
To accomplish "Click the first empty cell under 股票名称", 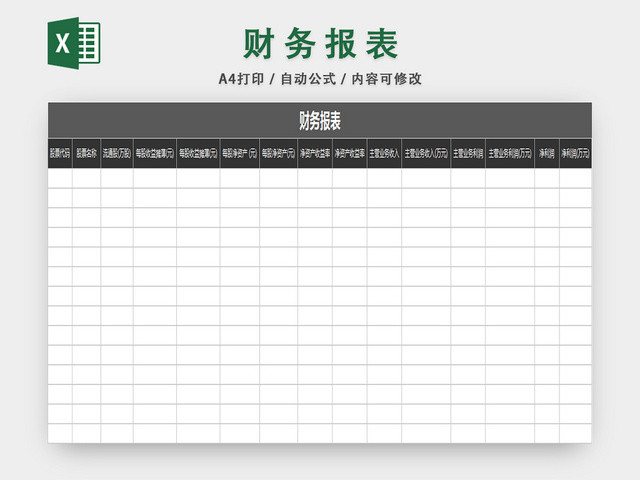I will tap(87, 178).
